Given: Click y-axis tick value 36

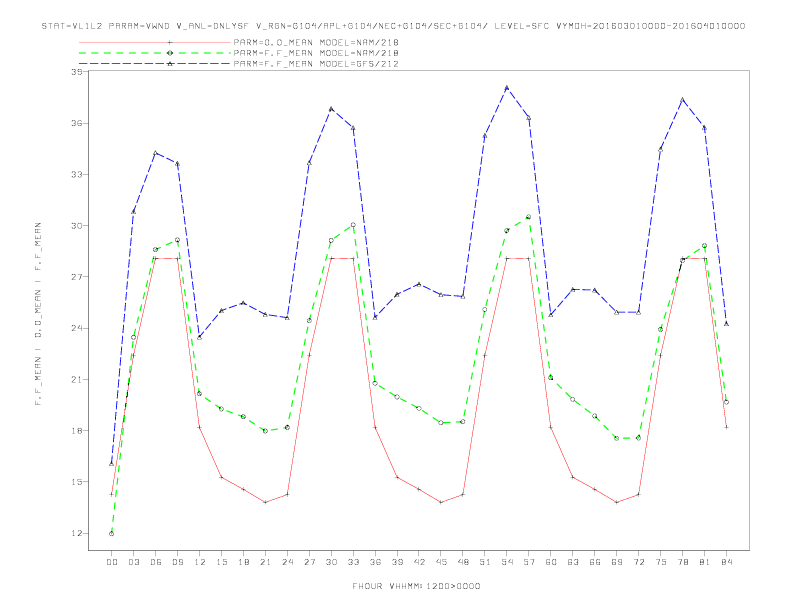Looking at the screenshot, I should (76, 123).
